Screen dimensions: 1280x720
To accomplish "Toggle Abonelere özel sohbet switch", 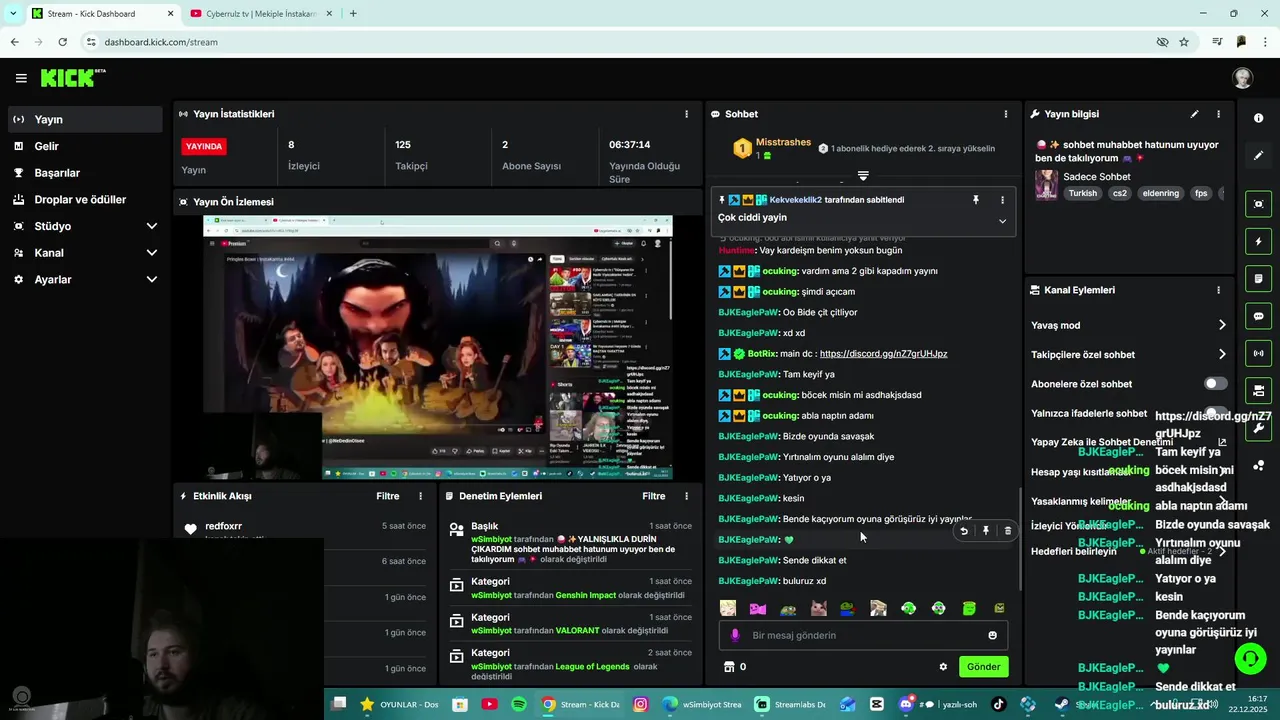I will [1215, 383].
